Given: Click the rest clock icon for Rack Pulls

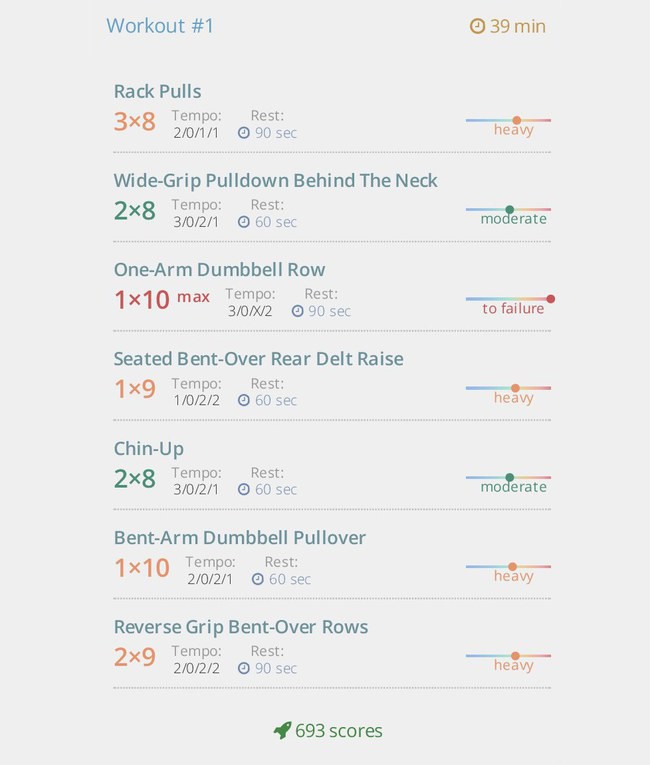Looking at the screenshot, I should coord(244,133).
